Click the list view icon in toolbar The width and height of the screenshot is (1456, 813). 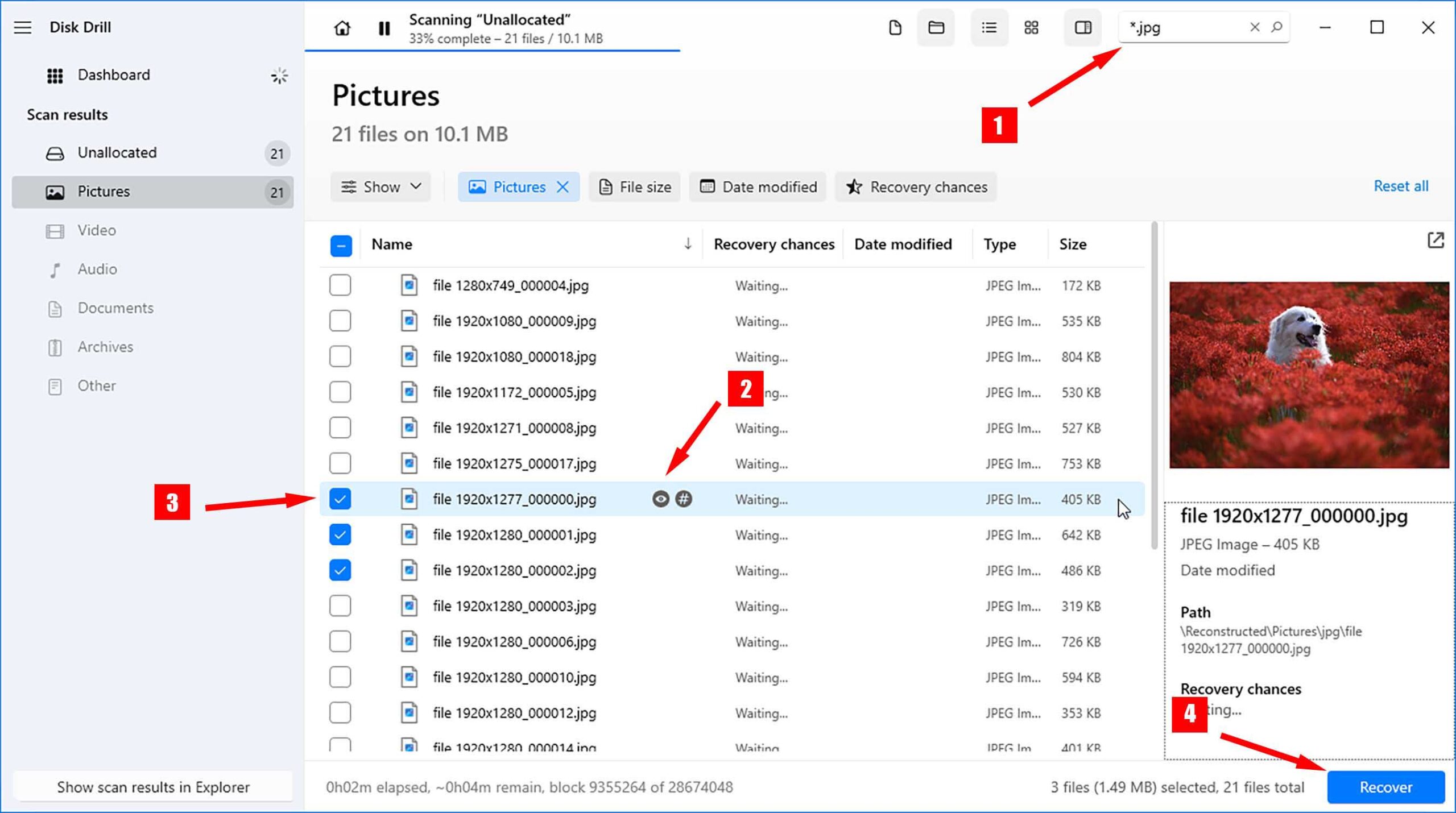pos(988,27)
